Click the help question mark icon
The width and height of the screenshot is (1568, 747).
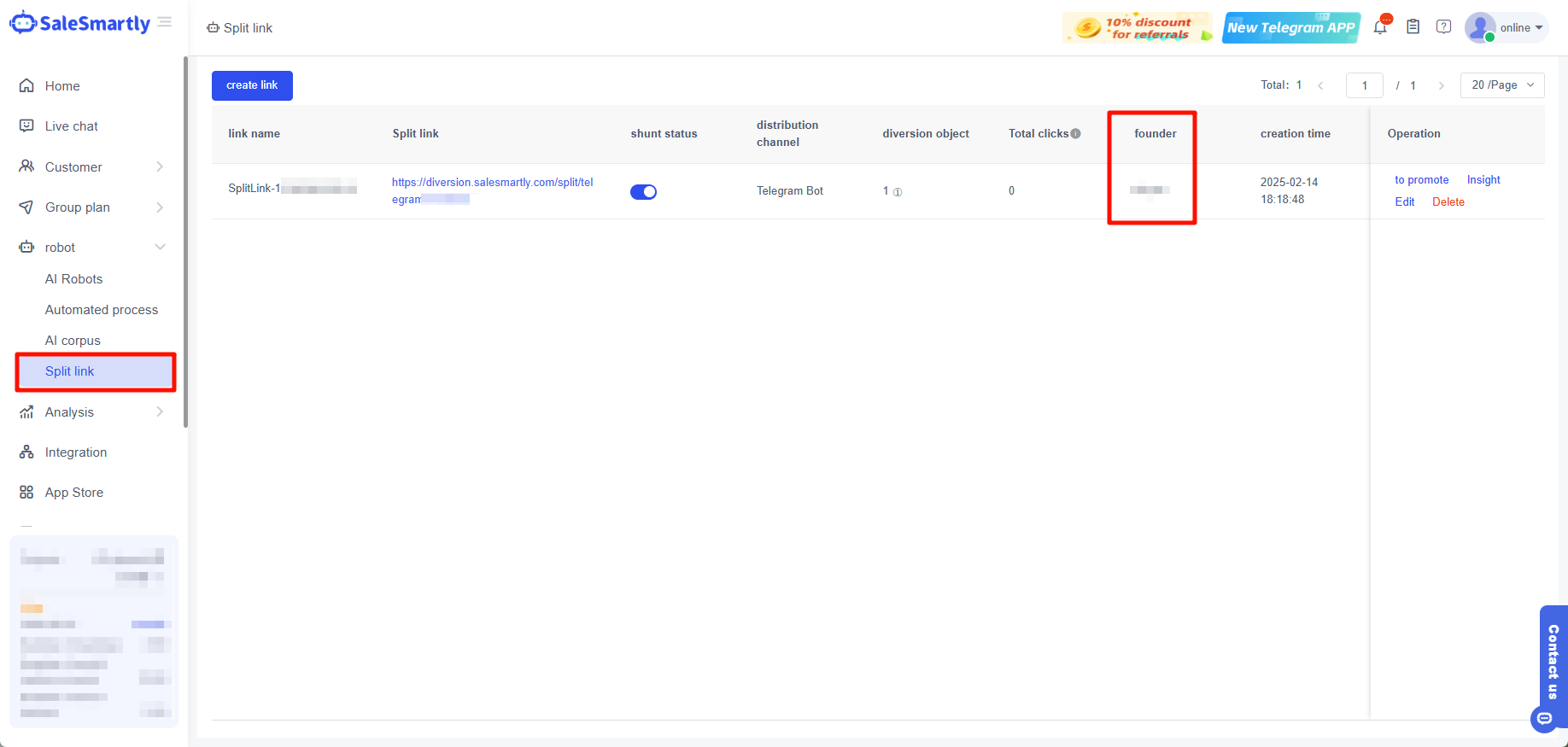click(1443, 27)
